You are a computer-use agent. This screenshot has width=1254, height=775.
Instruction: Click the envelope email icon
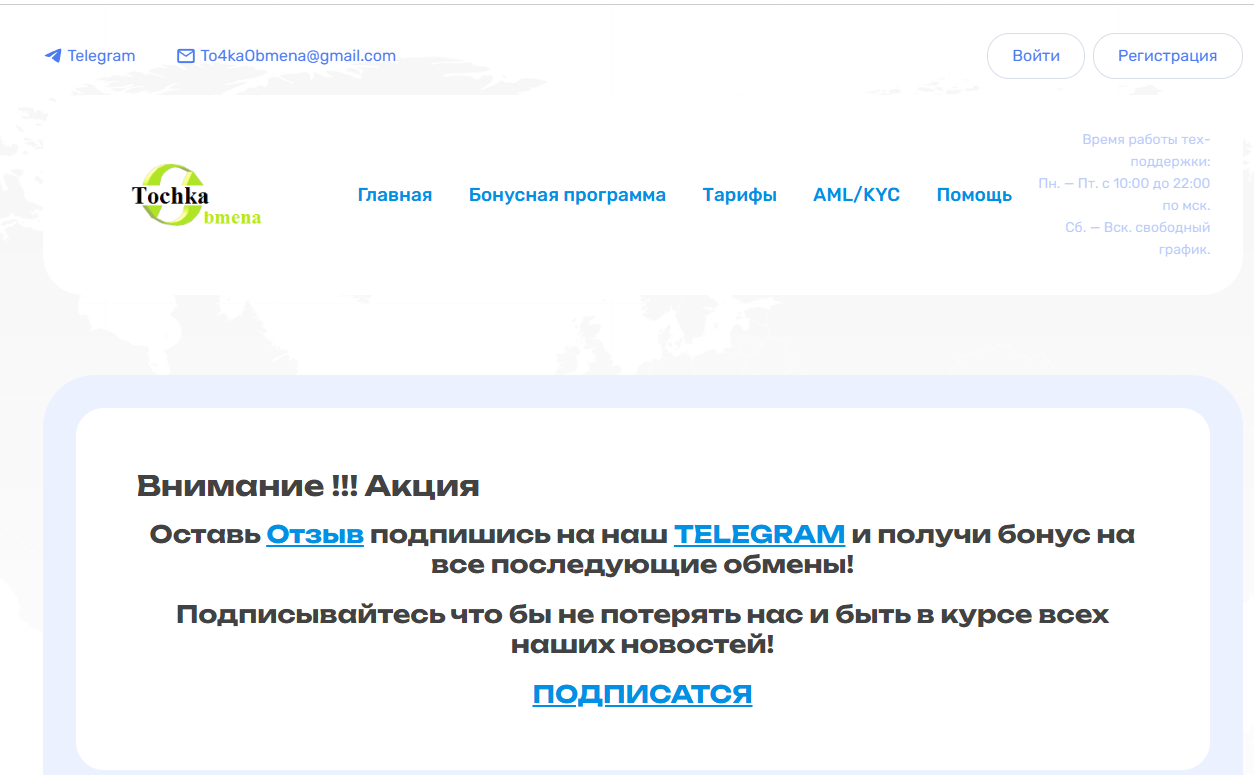click(x=185, y=56)
